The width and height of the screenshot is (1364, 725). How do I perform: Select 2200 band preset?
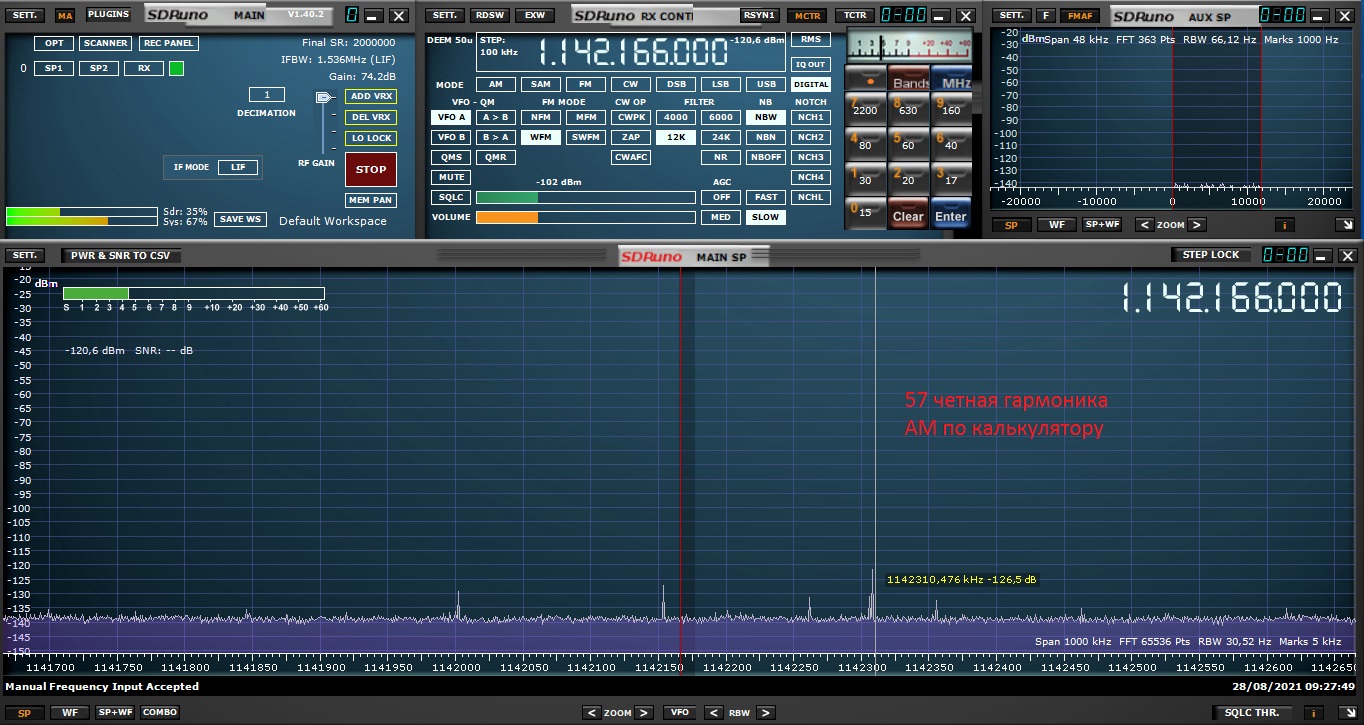click(x=866, y=110)
